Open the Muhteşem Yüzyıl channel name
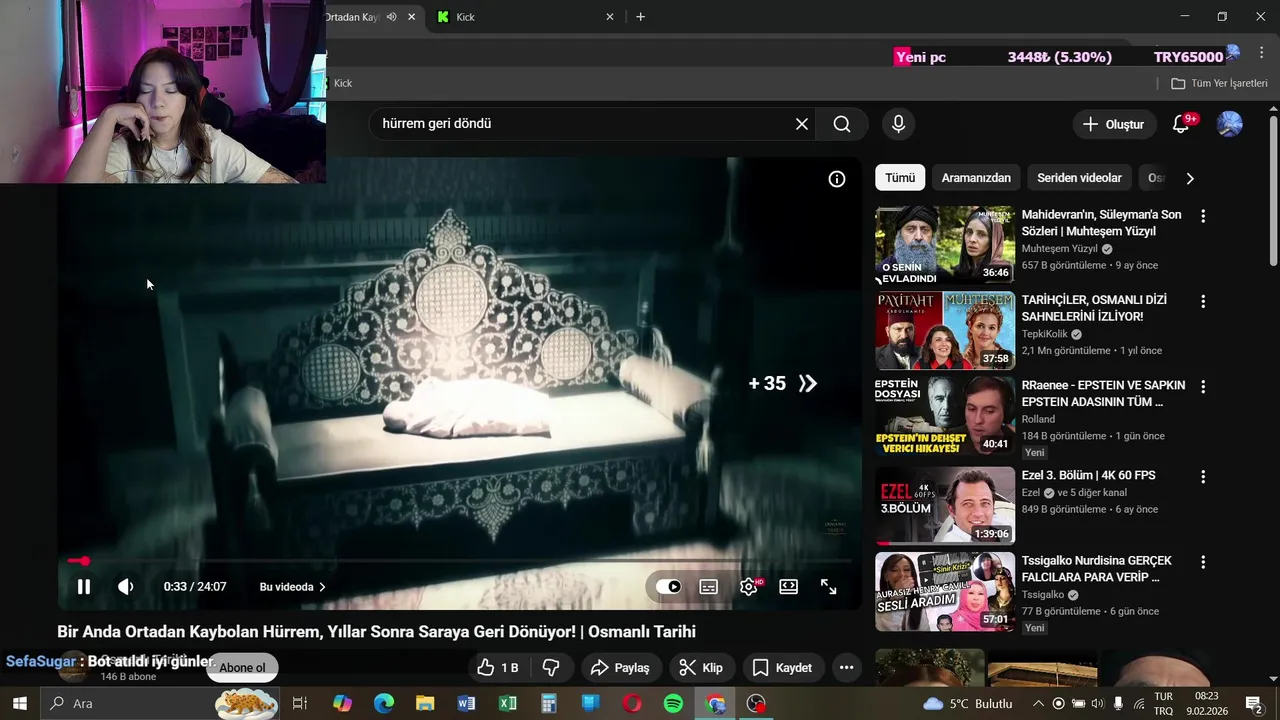Screen dimensions: 1280x720 click(x=1060, y=249)
